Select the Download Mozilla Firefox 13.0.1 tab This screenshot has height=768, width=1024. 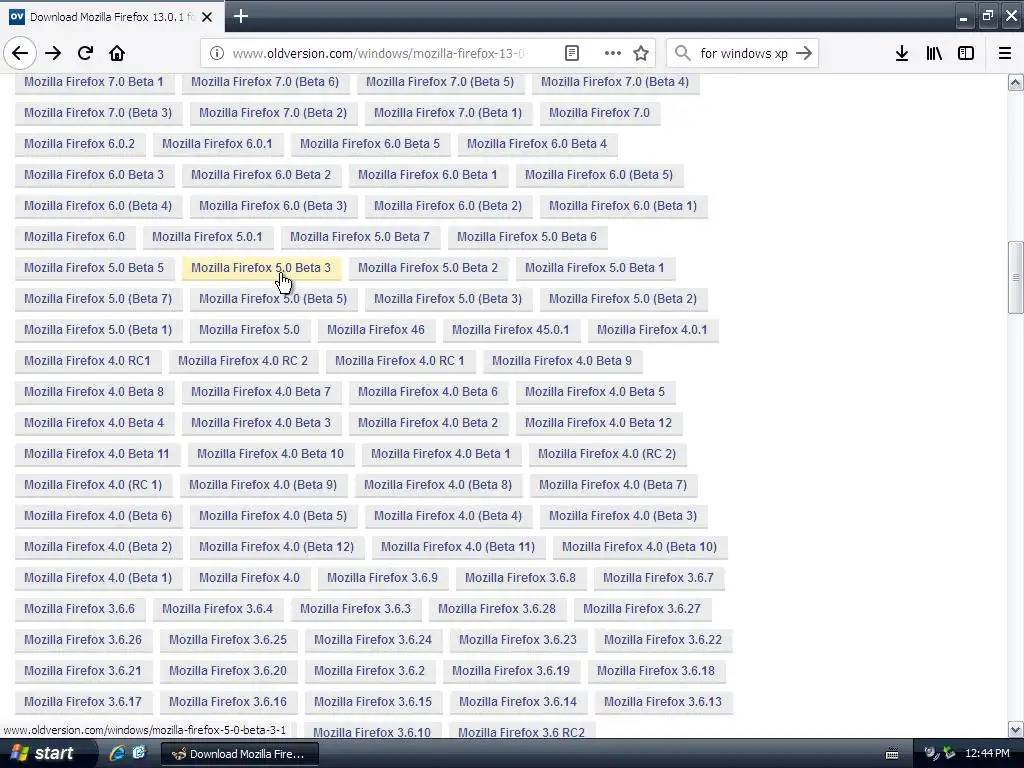click(112, 17)
